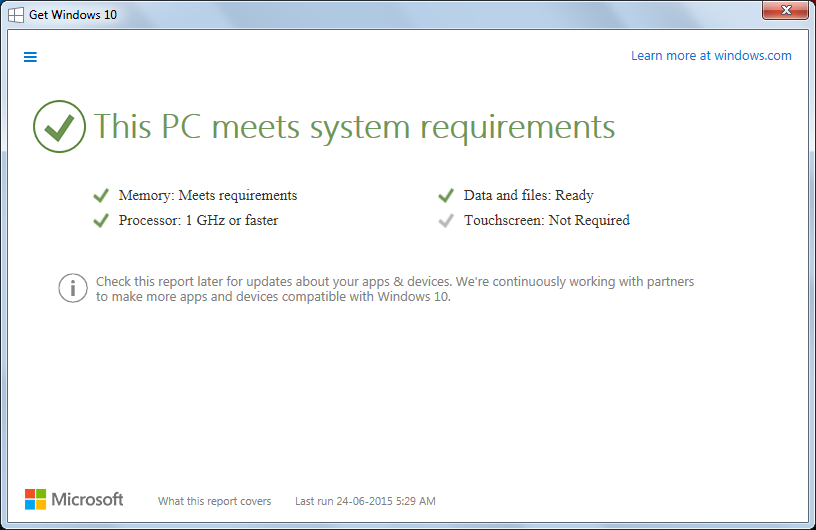
Task: Select the 'Memory: Meets requirements' text
Action: [208, 195]
